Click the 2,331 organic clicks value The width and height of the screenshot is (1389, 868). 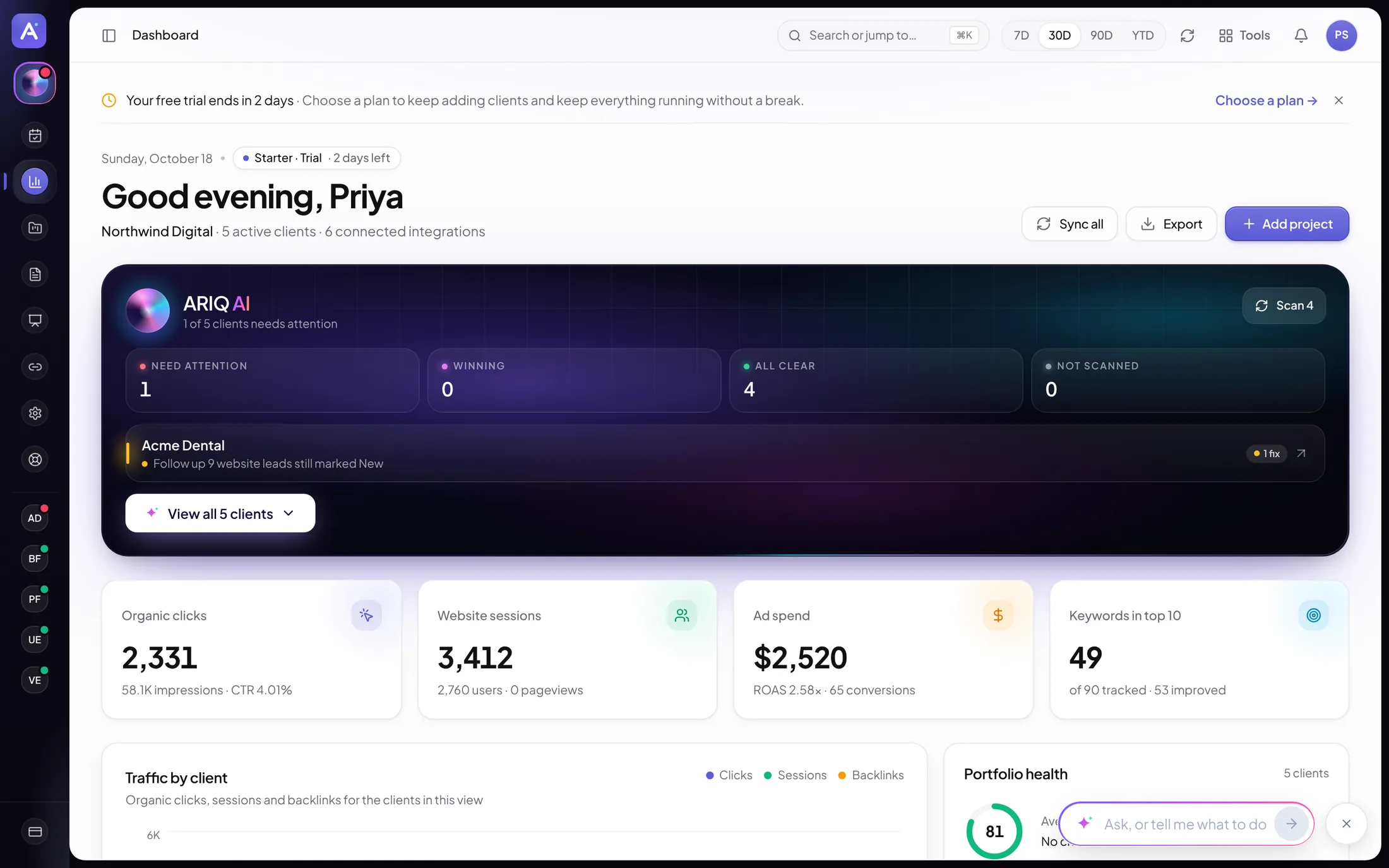(160, 657)
